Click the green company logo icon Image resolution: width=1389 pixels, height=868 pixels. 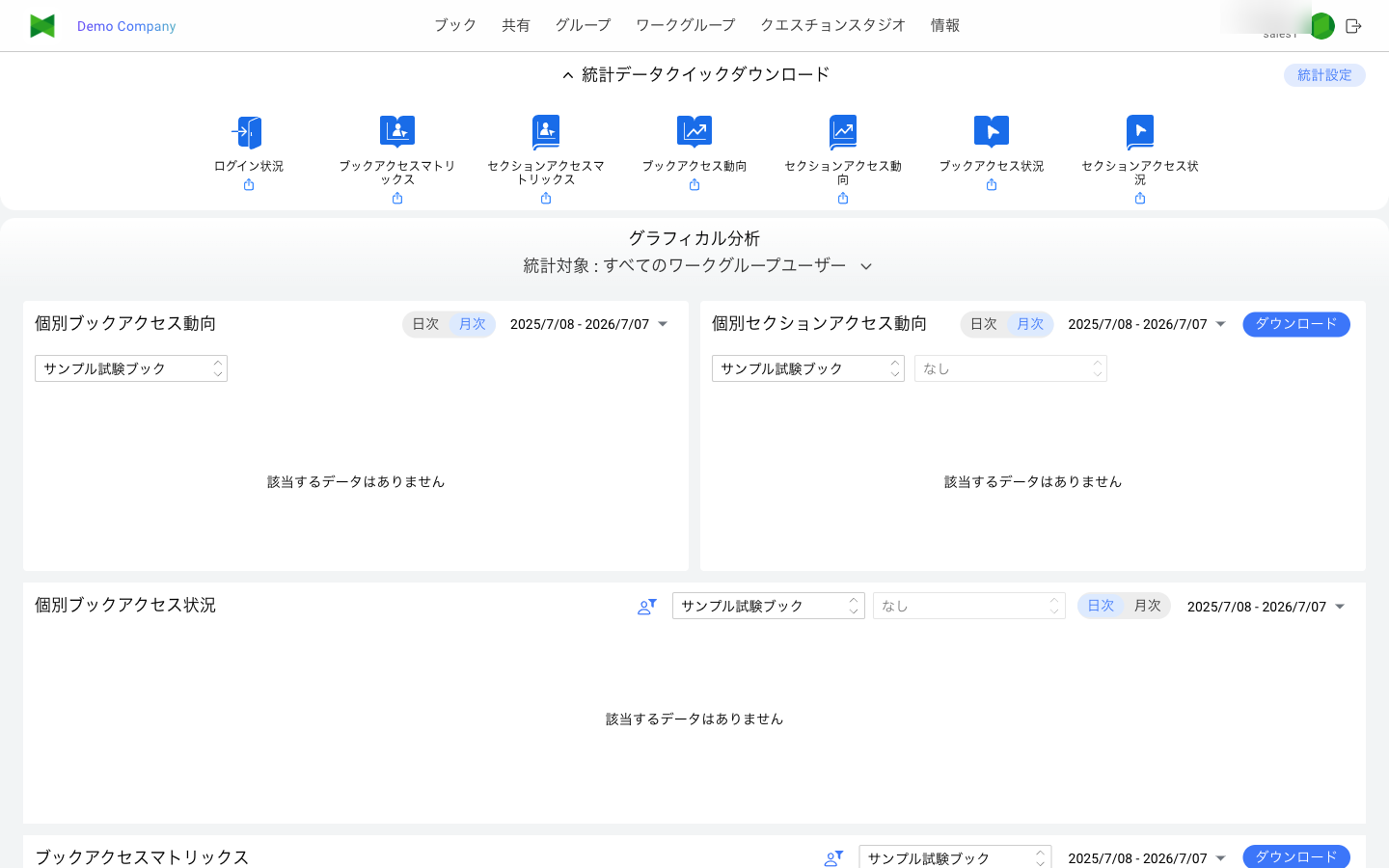[42, 26]
